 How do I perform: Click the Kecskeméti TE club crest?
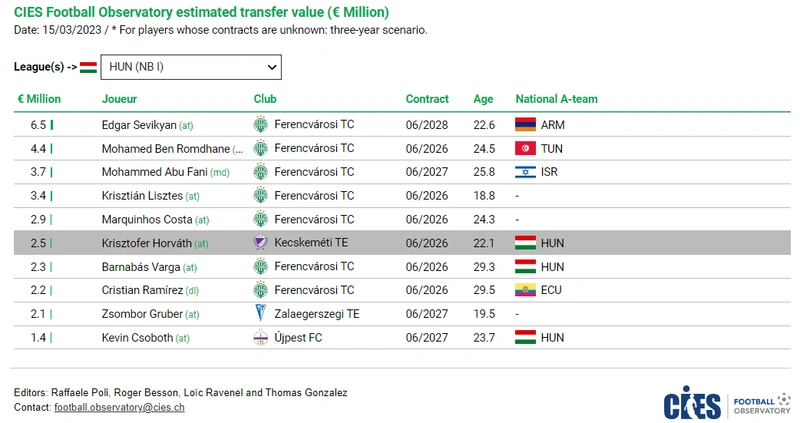[260, 242]
